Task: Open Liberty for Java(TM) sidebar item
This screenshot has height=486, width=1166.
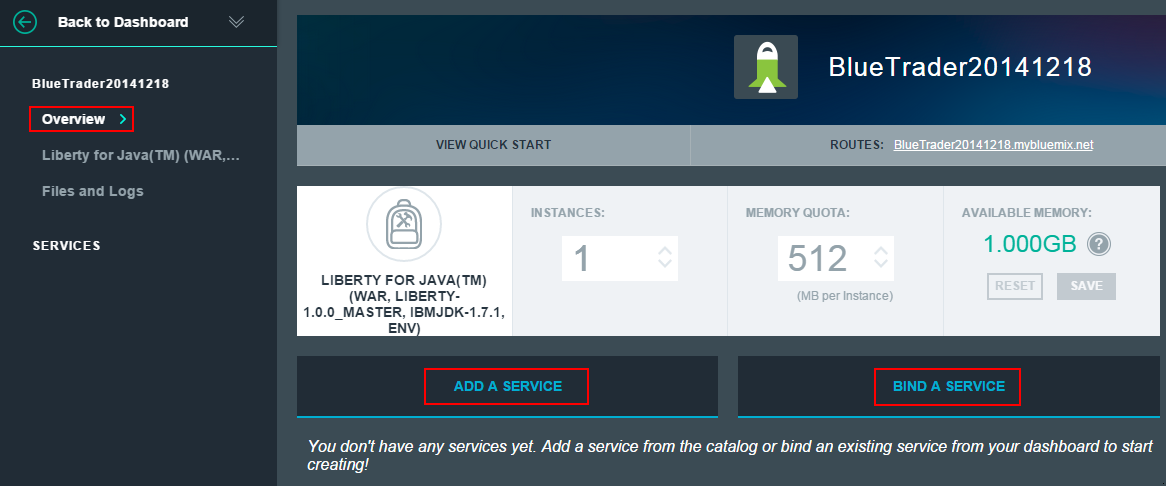Action: click(141, 155)
